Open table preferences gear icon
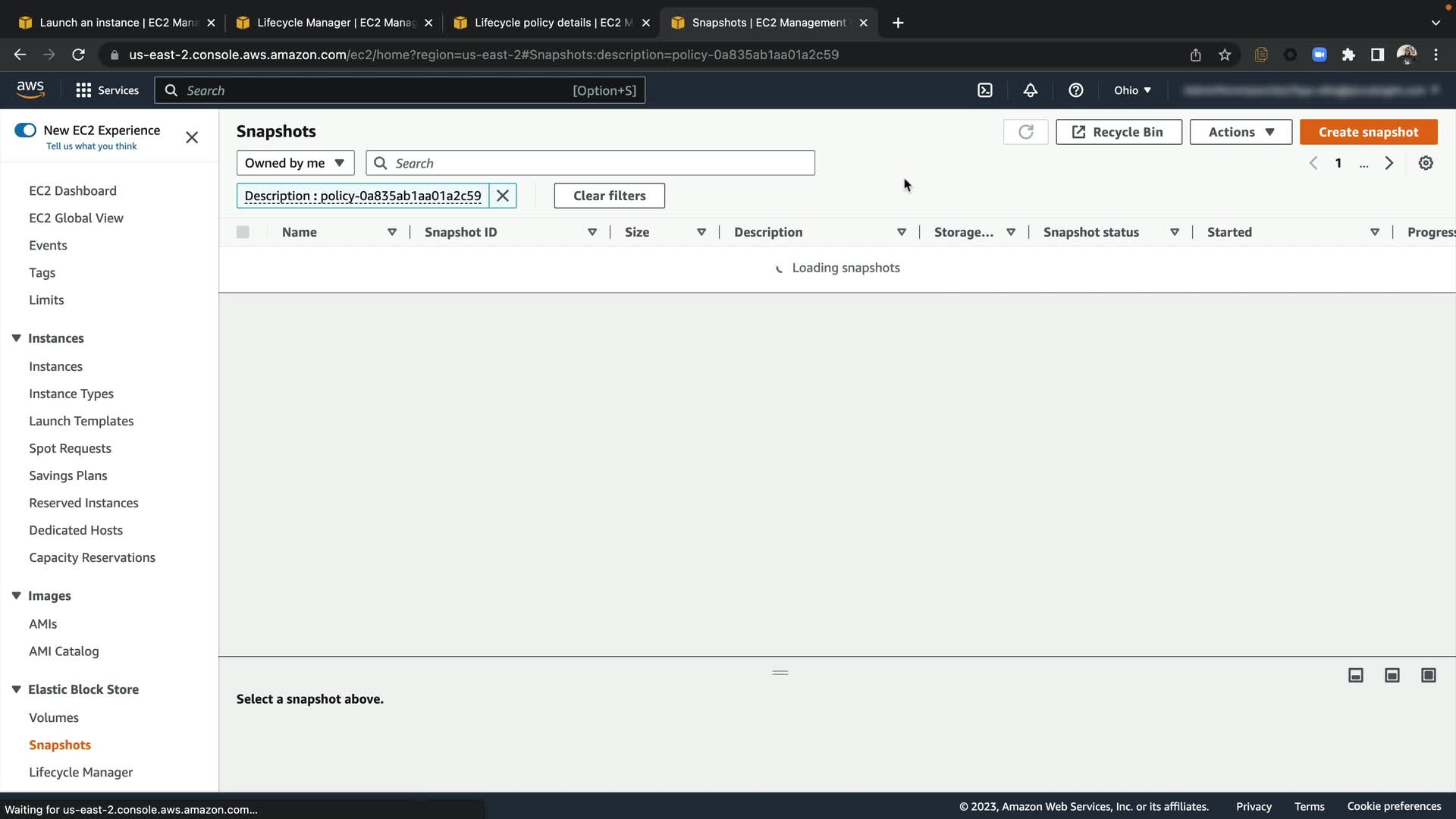The height and width of the screenshot is (819, 1456). tap(1426, 163)
